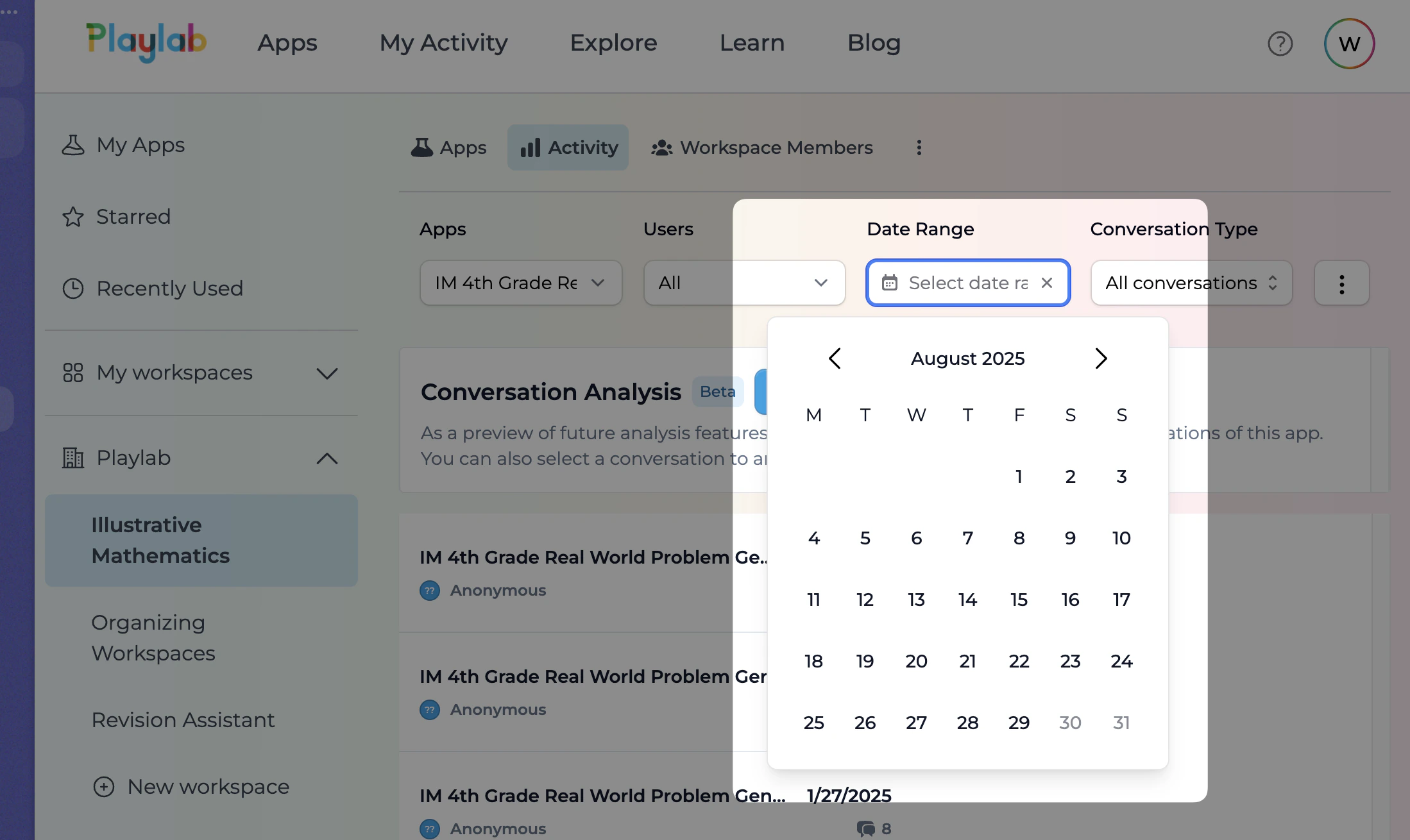
Task: Open the Starred section
Action: click(133, 217)
